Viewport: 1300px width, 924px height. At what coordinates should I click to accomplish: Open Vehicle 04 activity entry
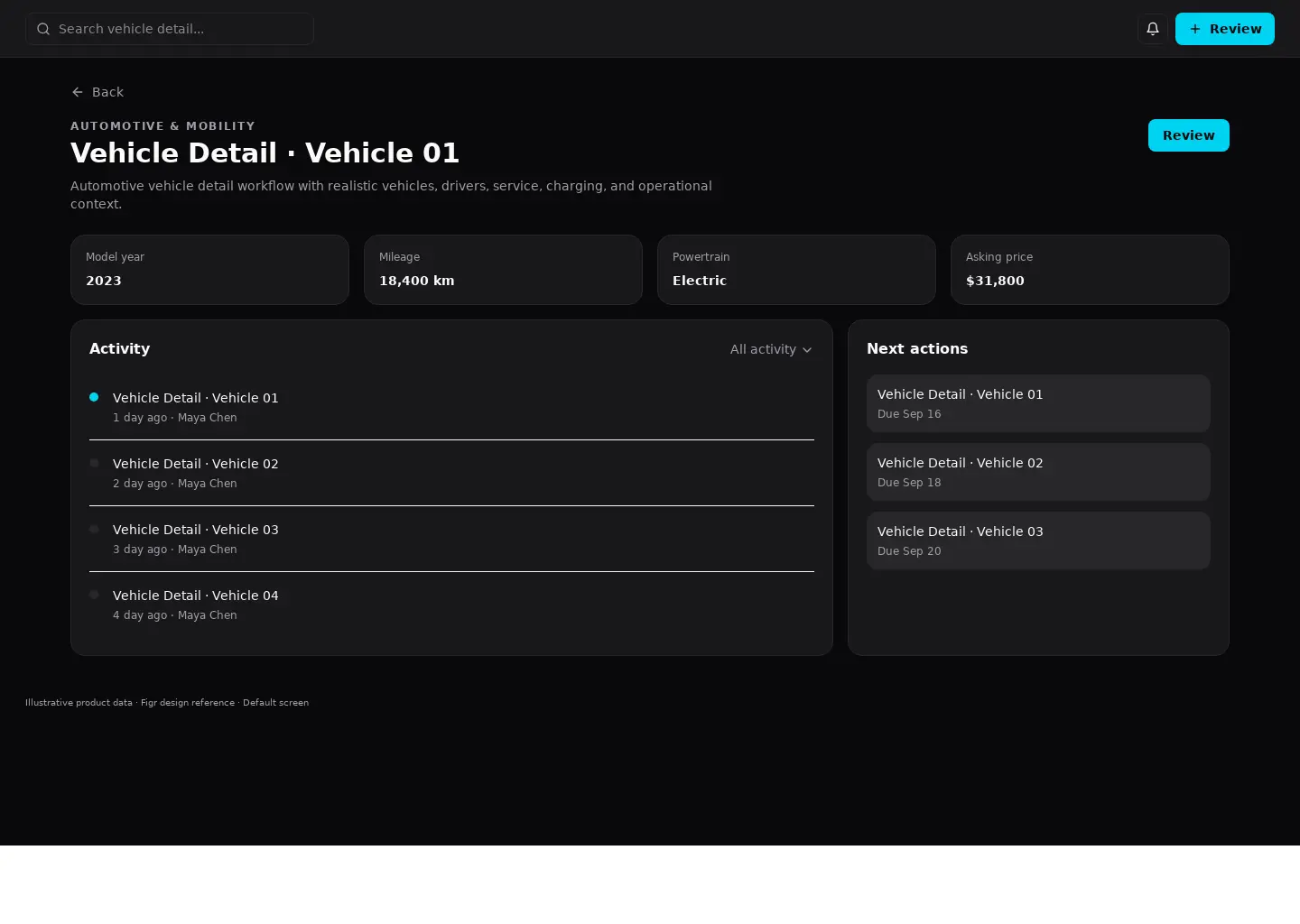[451, 605]
